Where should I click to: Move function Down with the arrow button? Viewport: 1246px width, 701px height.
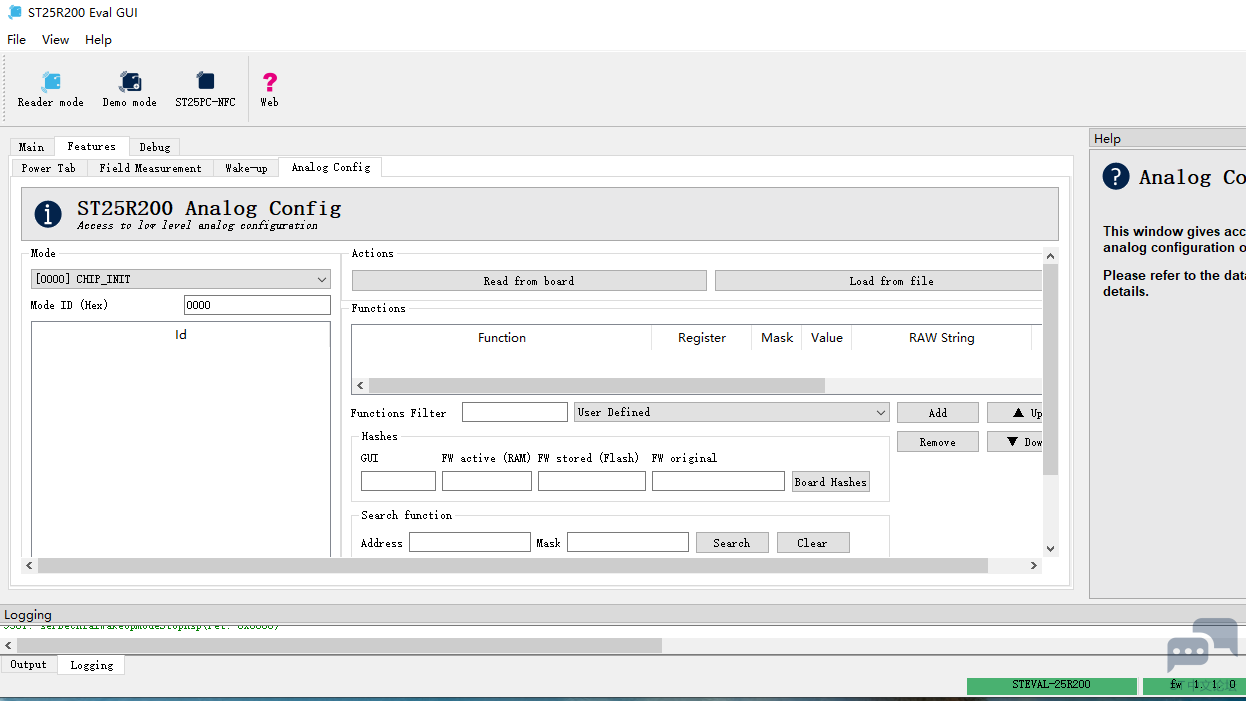tap(1015, 442)
